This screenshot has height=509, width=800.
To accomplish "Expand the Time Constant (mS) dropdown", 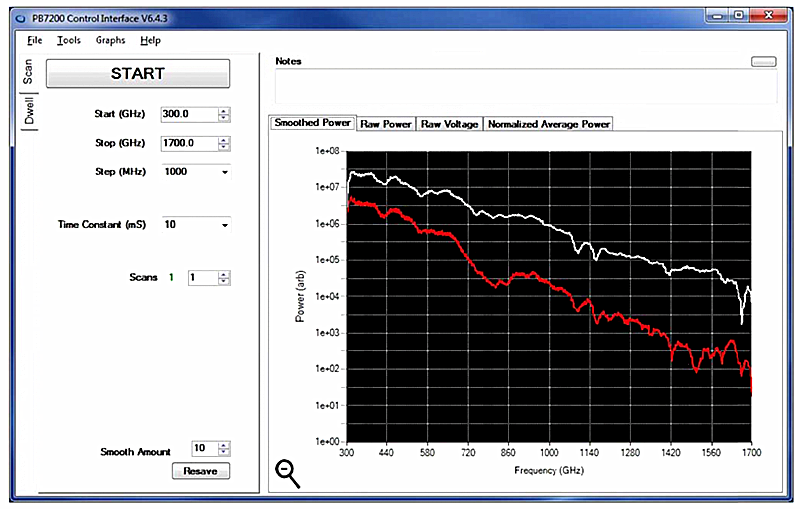I will (224, 225).
